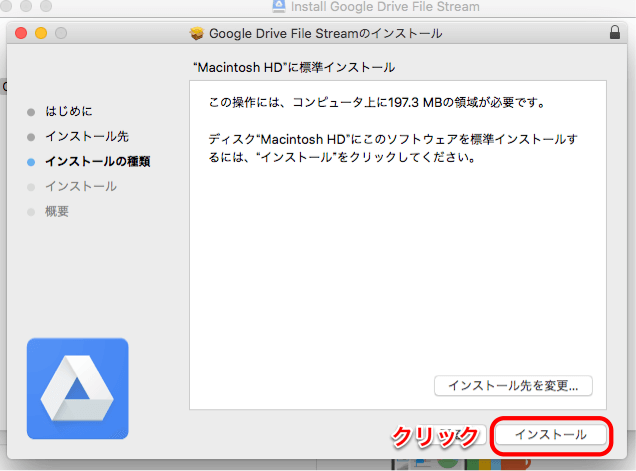Click the bullet next to はじめに
636x471 pixels.
31,112
